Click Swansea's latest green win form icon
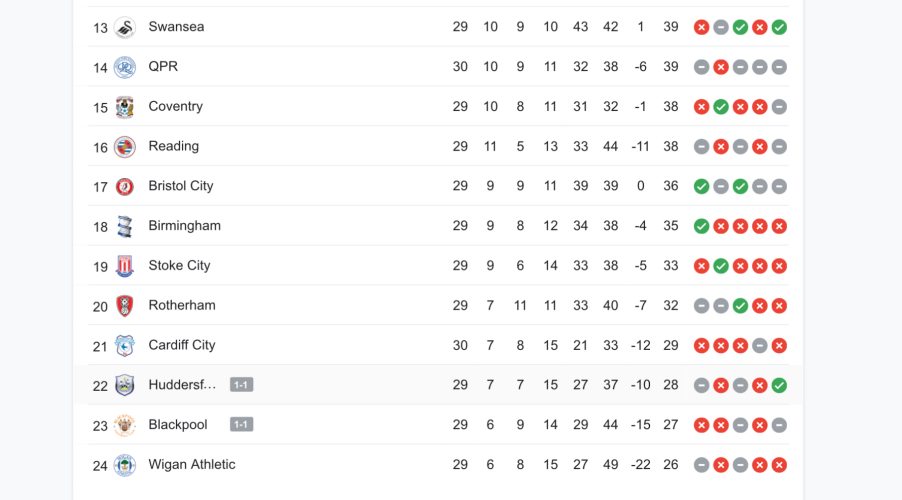Viewport: 902px width, 500px height. [x=779, y=27]
